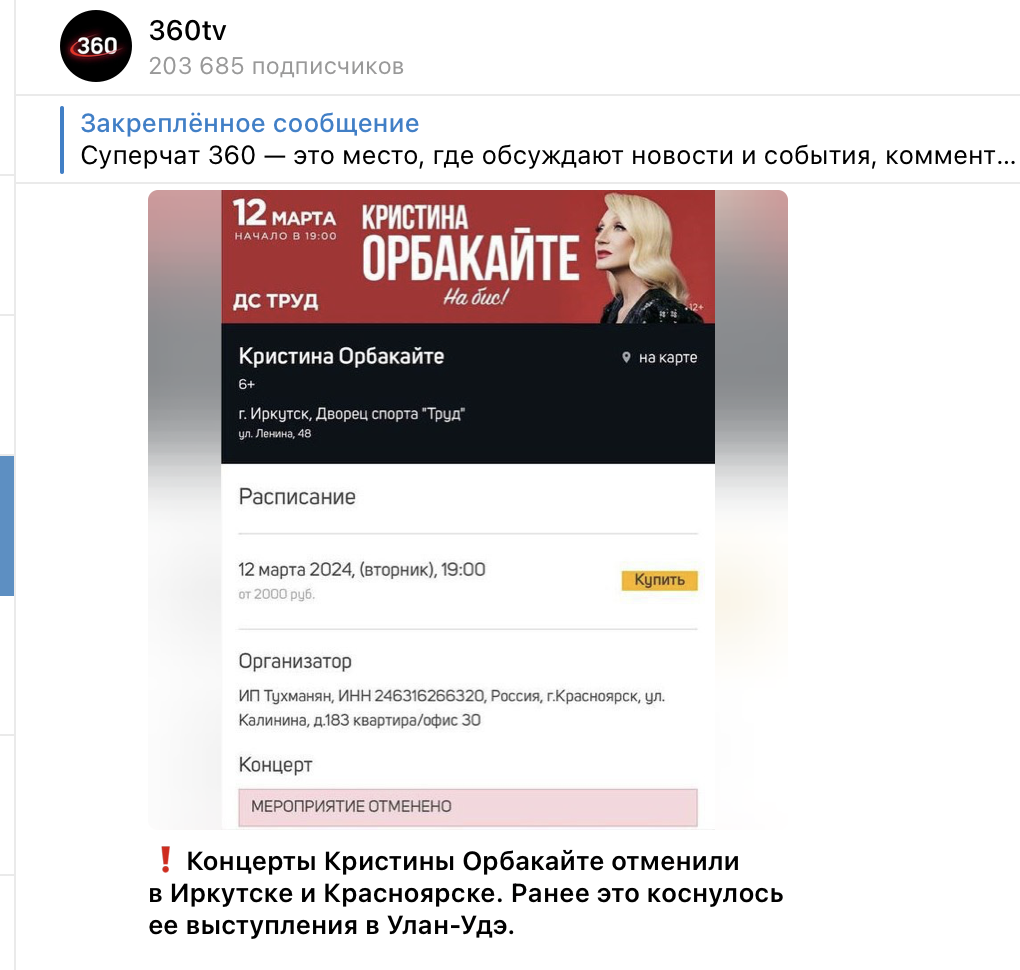Click the Кристина Орбакайте event title in the dark panel
Image resolution: width=1020 pixels, height=970 pixels.
pyautogui.click(x=341, y=356)
